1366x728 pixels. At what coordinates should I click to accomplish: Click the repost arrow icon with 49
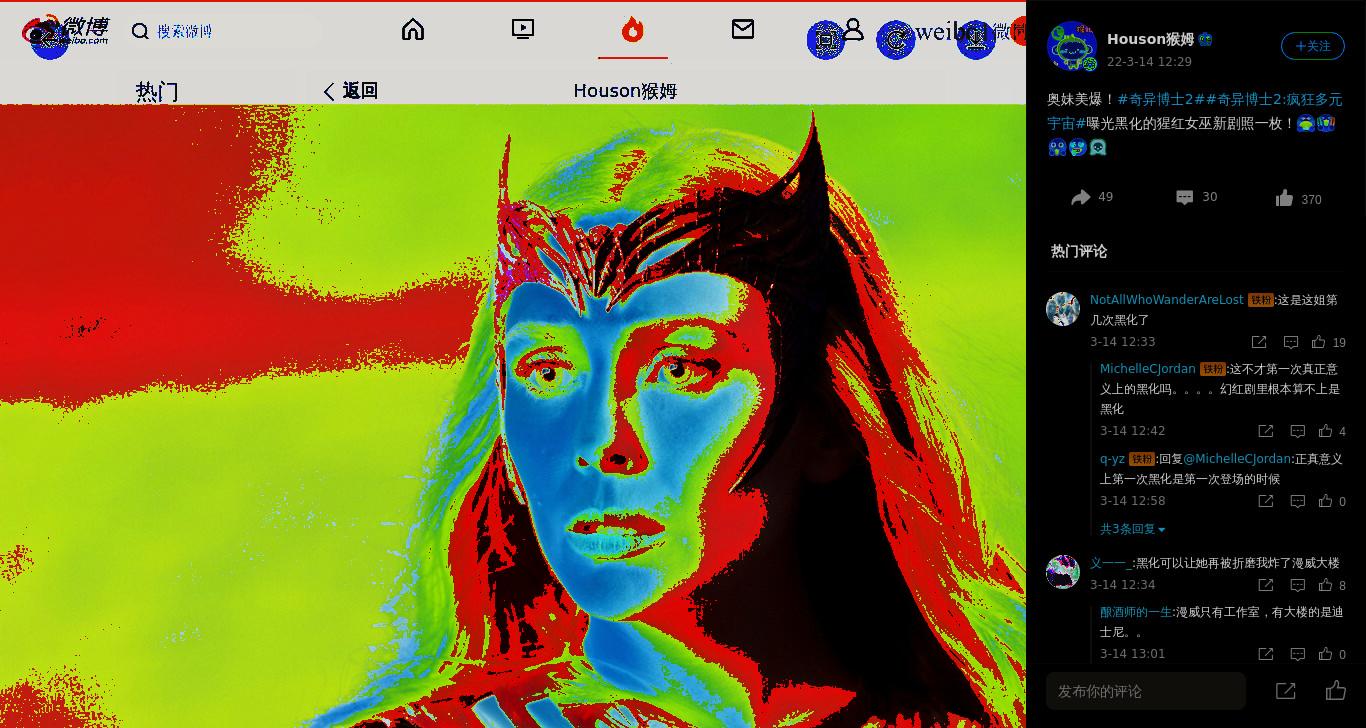pyautogui.click(x=1080, y=198)
